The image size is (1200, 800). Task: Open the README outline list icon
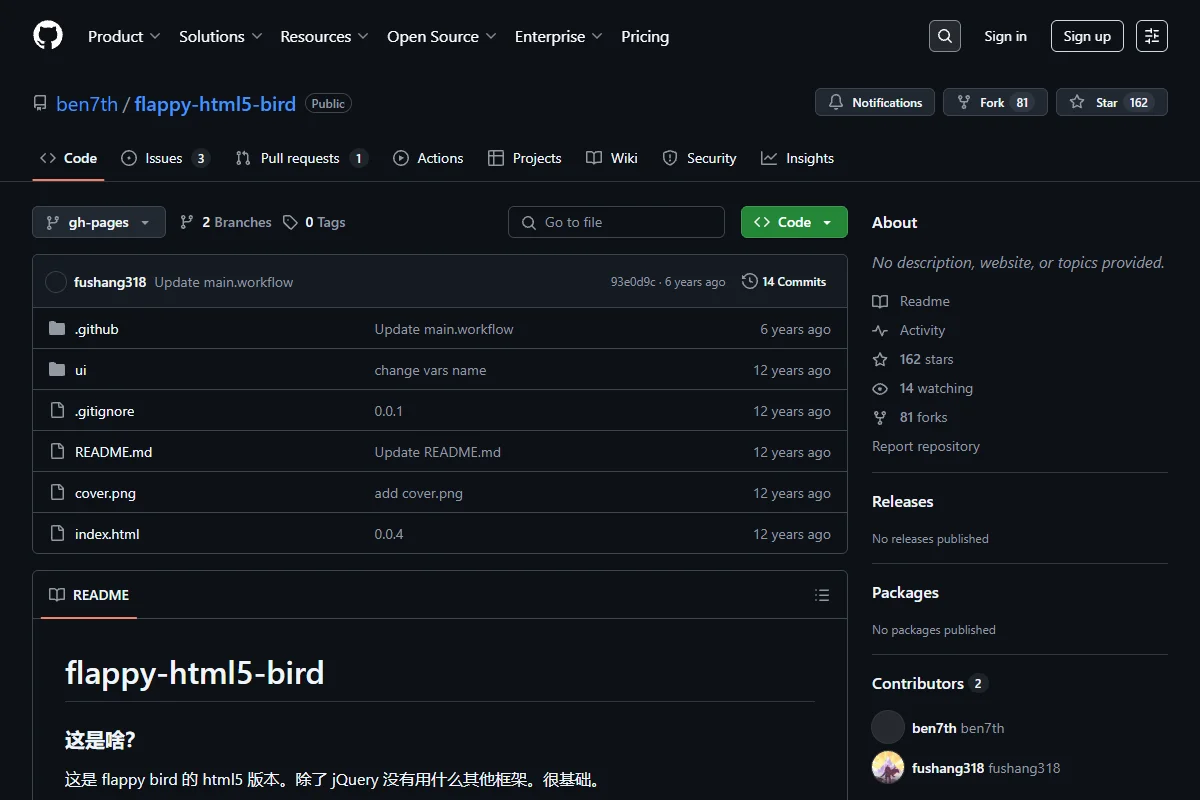pos(822,595)
